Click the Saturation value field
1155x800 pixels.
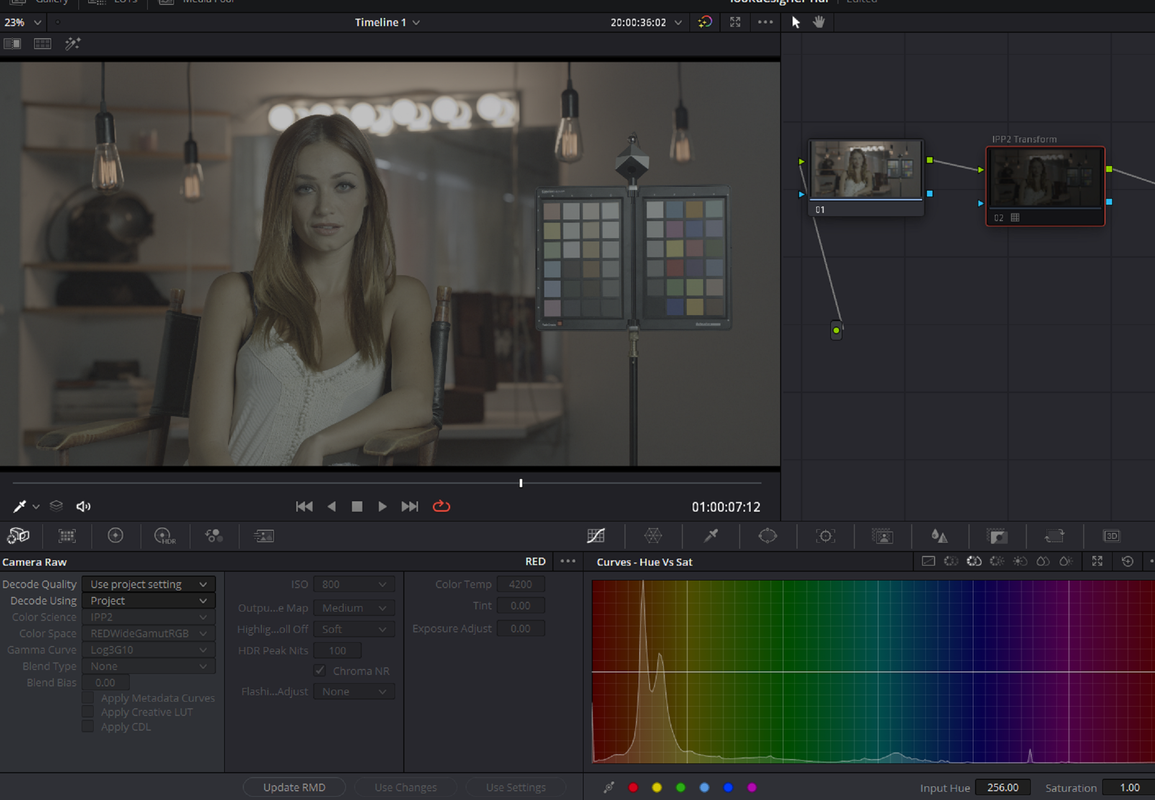[x=1128, y=787]
